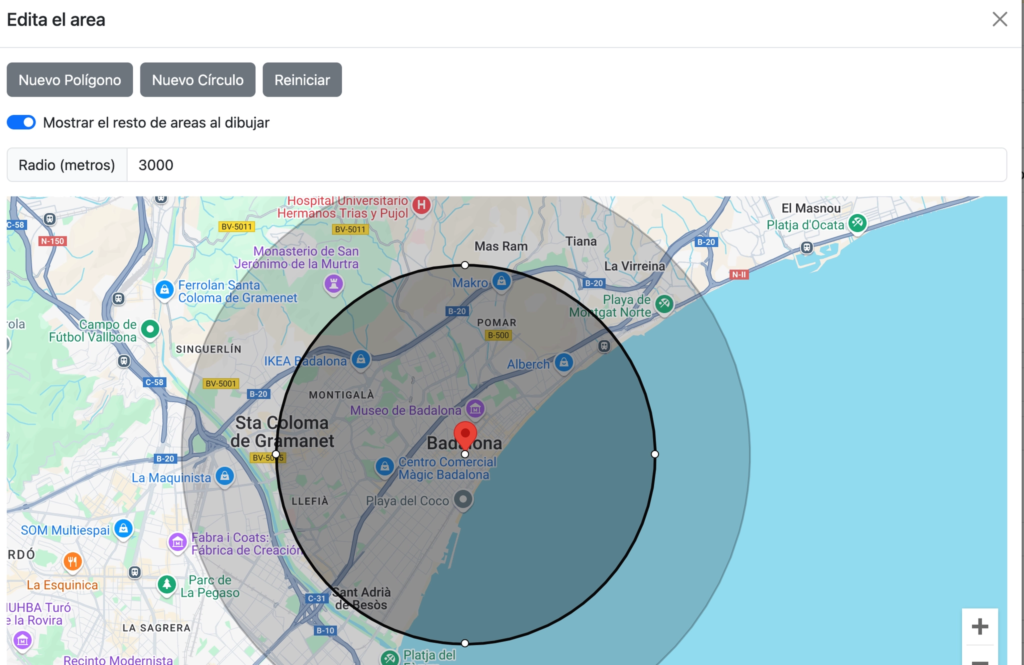The height and width of the screenshot is (665, 1024).
Task: Select the circle's top edge handle
Action: [x=465, y=265]
